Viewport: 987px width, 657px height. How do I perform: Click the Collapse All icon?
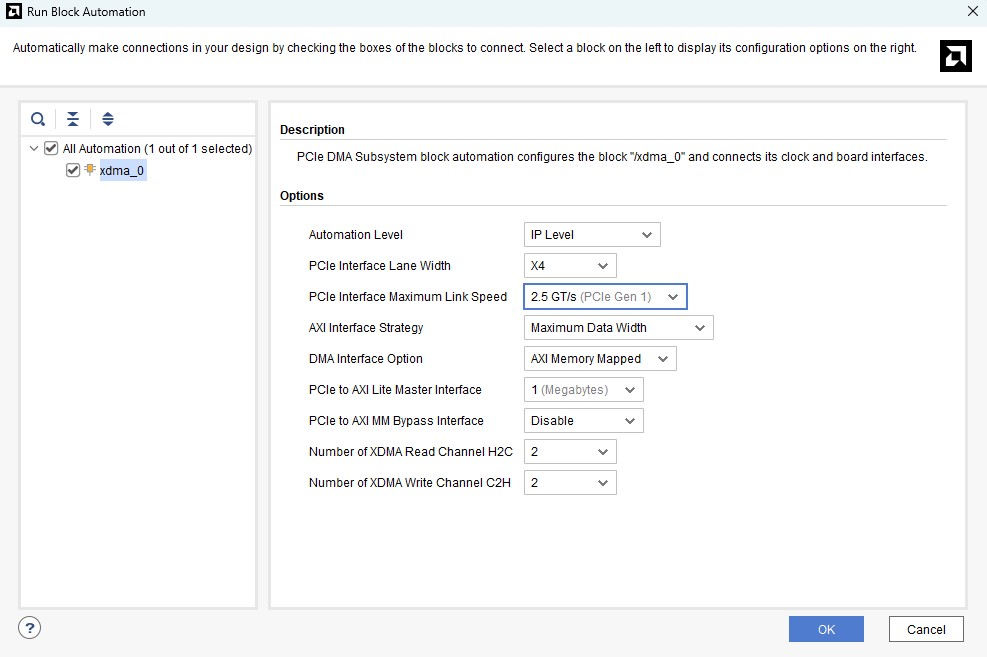point(73,119)
